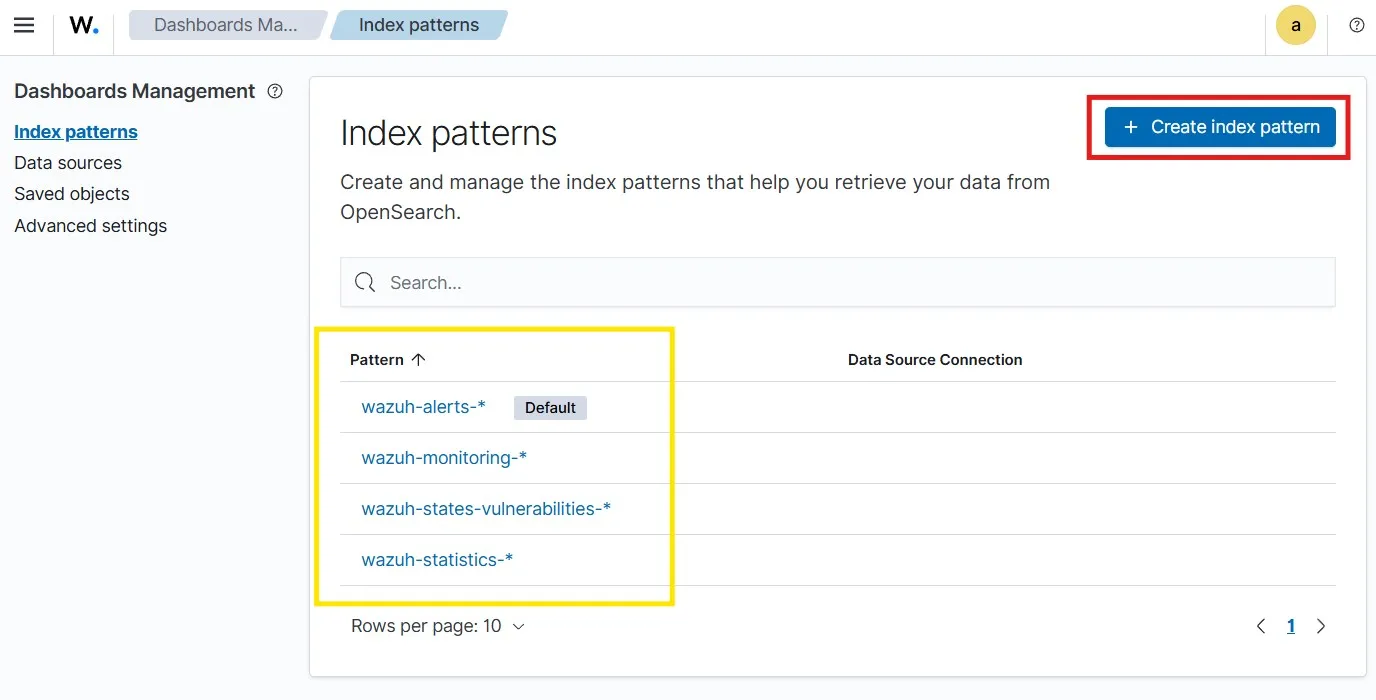Sort by the Pattern column arrow

click(x=418, y=360)
